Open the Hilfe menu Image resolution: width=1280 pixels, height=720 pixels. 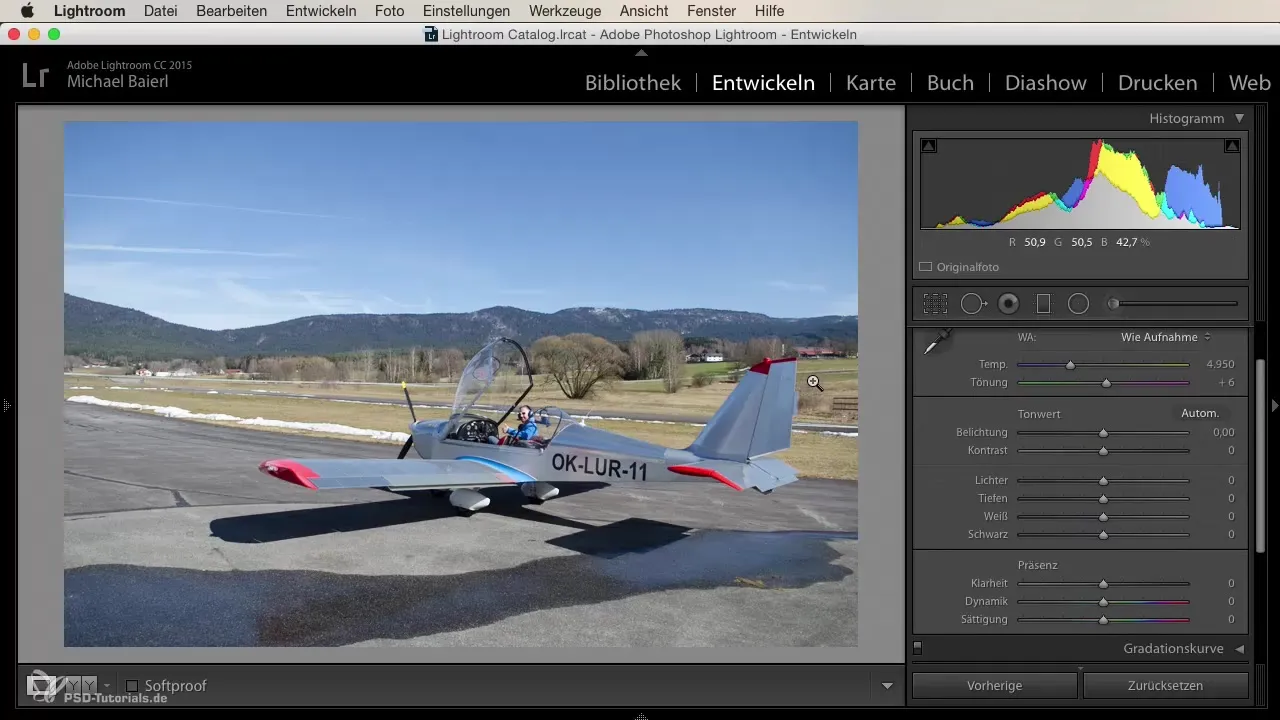click(770, 11)
